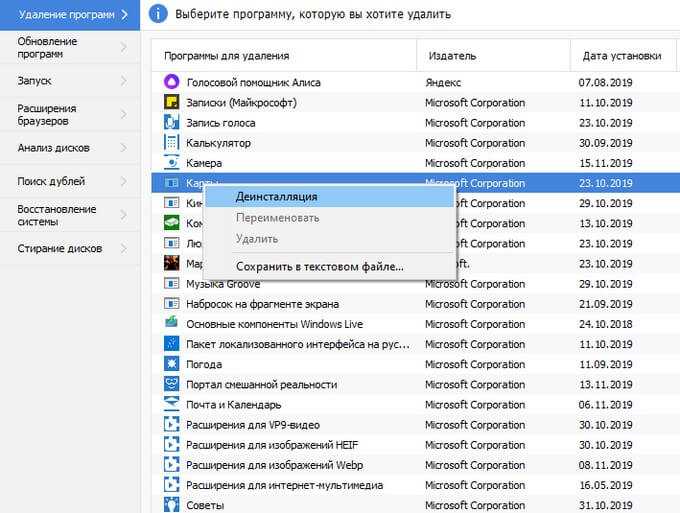
Task: Click the VP9 video extension icon
Action: tap(171, 424)
